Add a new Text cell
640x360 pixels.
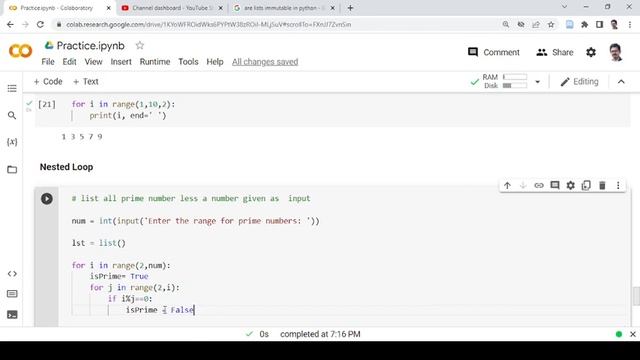[x=86, y=82]
